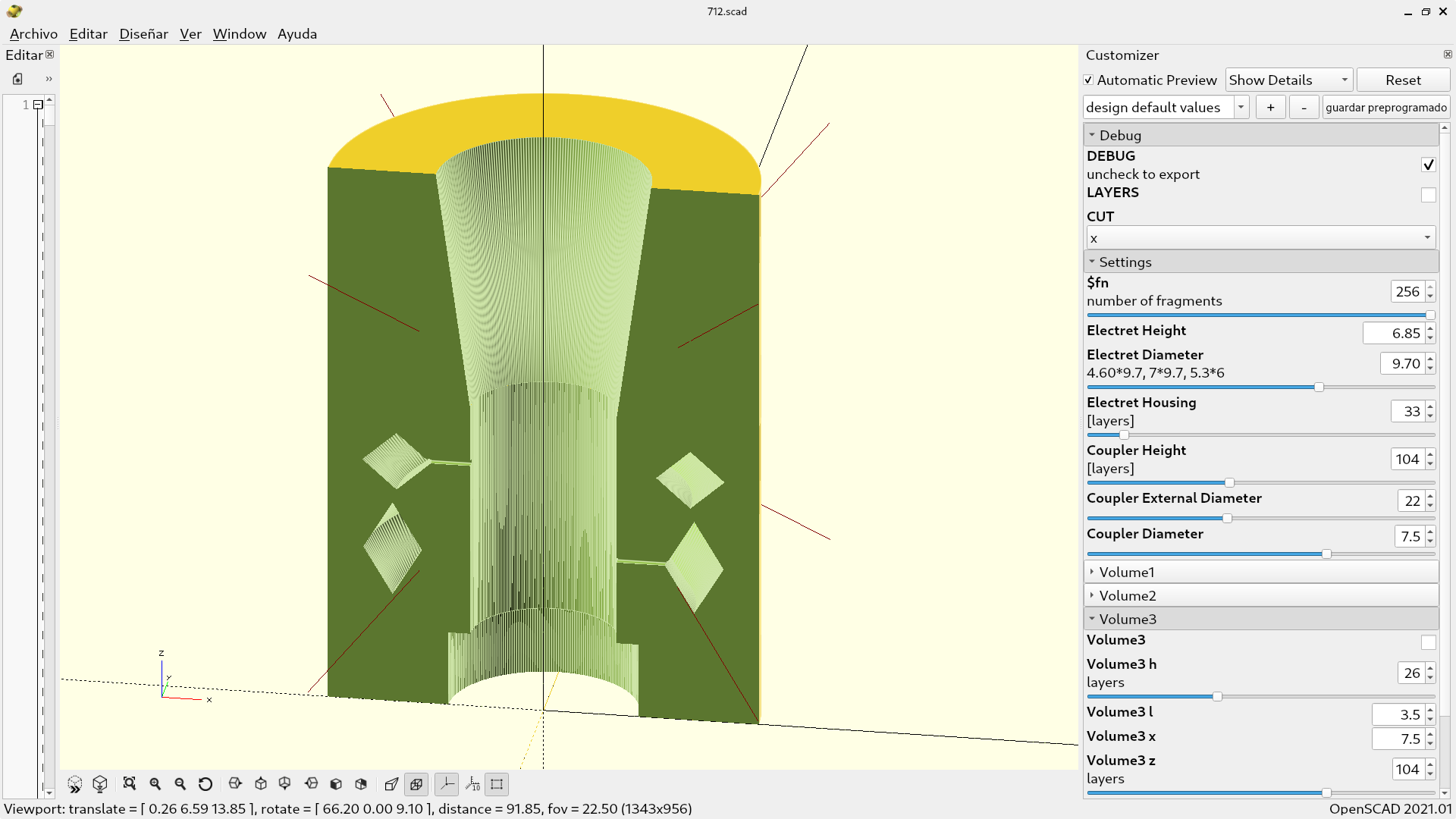Image resolution: width=1456 pixels, height=819 pixels.
Task: Adjust the Coupler Diameter slider
Action: pos(1261,554)
